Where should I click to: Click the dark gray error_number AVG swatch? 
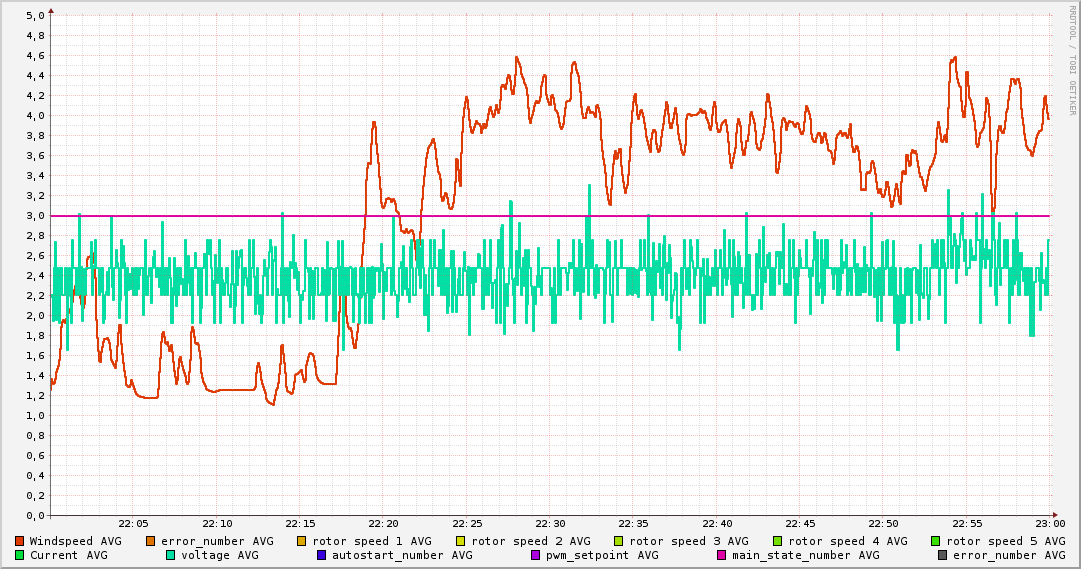[942, 555]
